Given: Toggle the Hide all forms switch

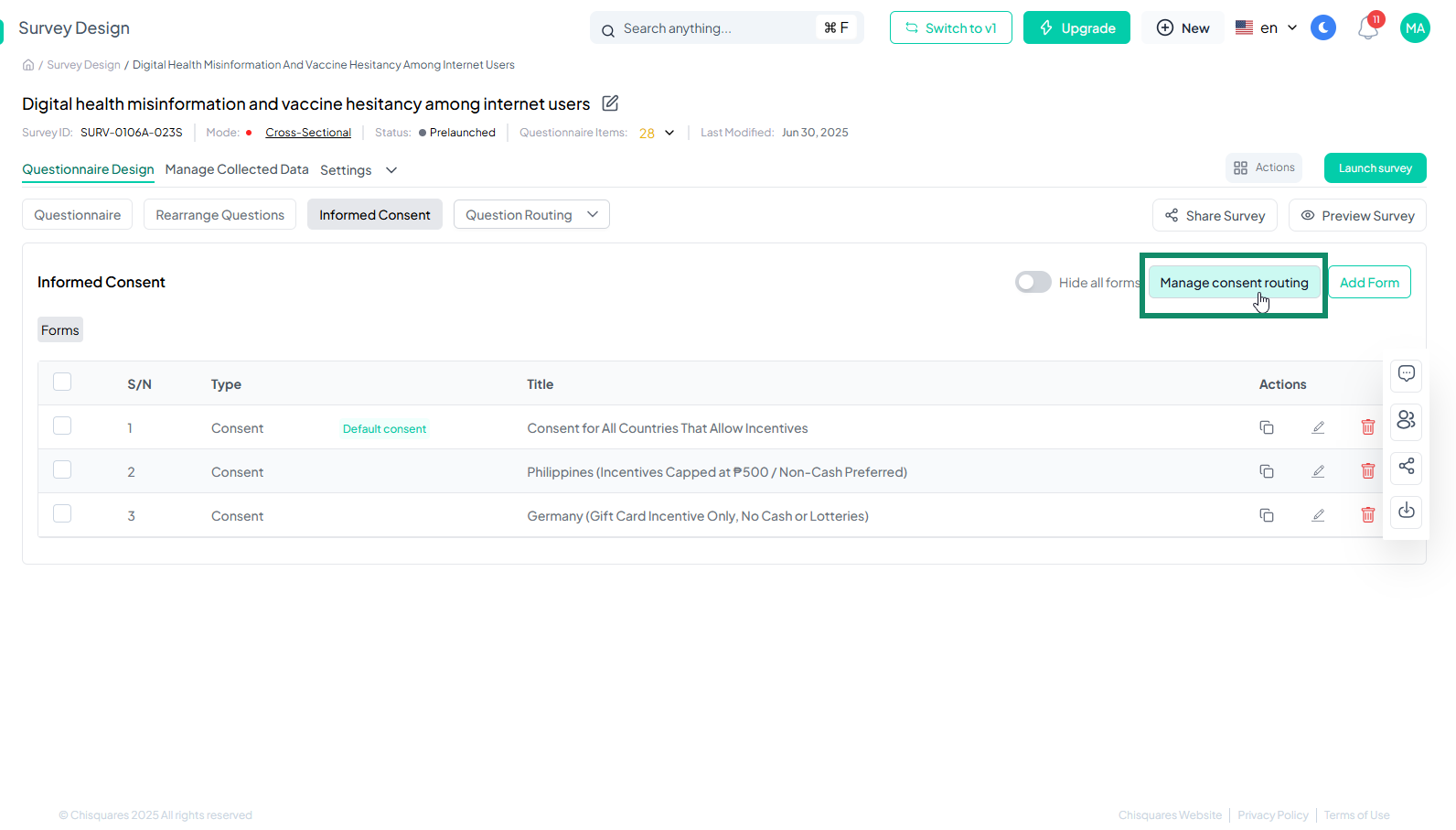Looking at the screenshot, I should [1033, 283].
